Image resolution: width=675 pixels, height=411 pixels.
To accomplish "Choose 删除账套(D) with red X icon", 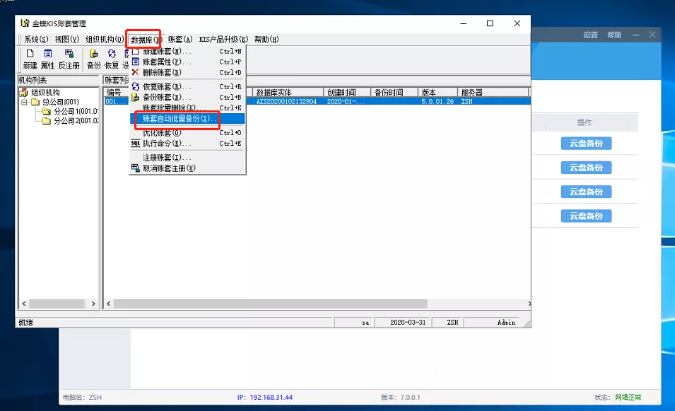I will pyautogui.click(x=186, y=72).
